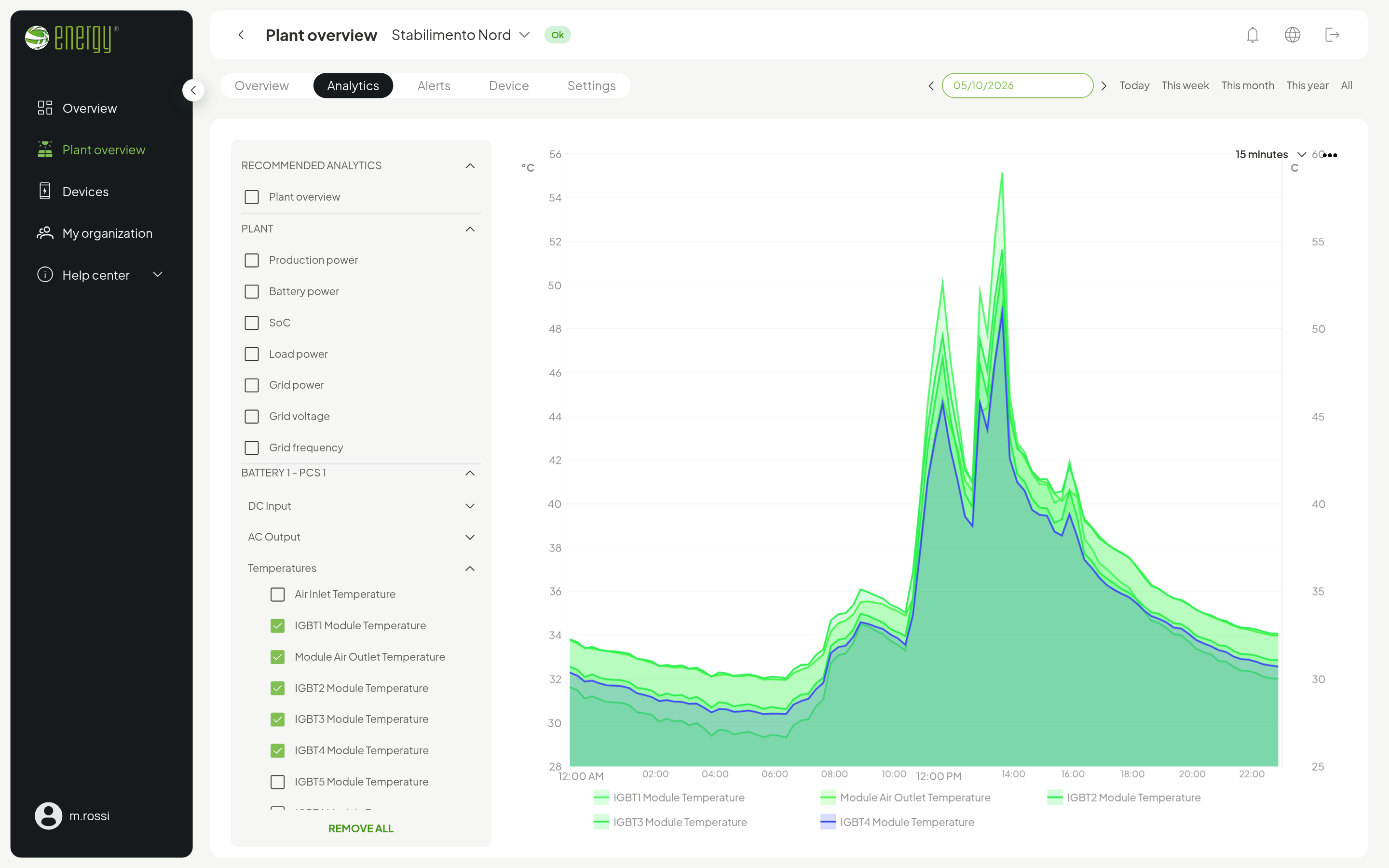The height and width of the screenshot is (868, 1389).
Task: Click the Energy logo in the sidebar
Action: click(72, 39)
